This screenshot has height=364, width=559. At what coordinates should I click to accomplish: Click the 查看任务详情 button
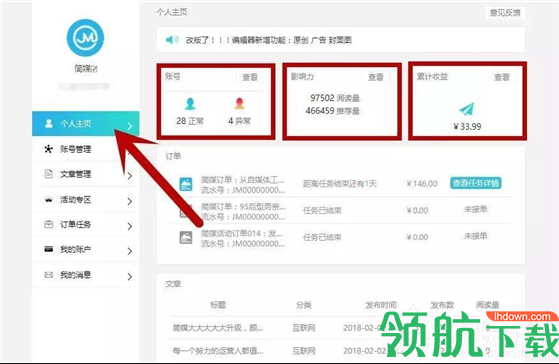(x=476, y=183)
